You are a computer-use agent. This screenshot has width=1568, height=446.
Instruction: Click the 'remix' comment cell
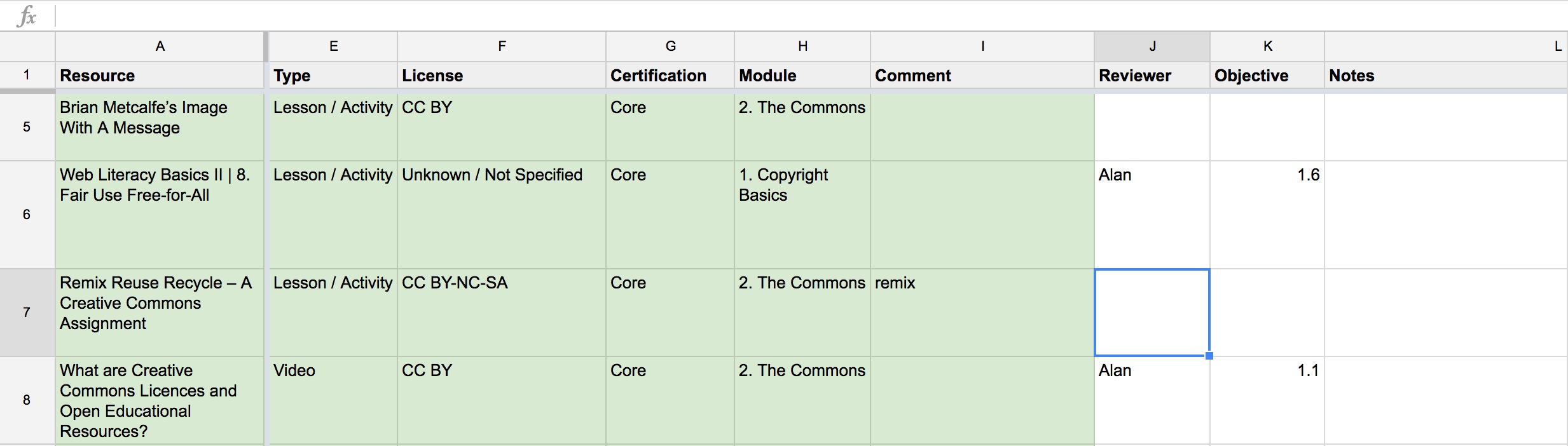pyautogui.click(x=982, y=312)
